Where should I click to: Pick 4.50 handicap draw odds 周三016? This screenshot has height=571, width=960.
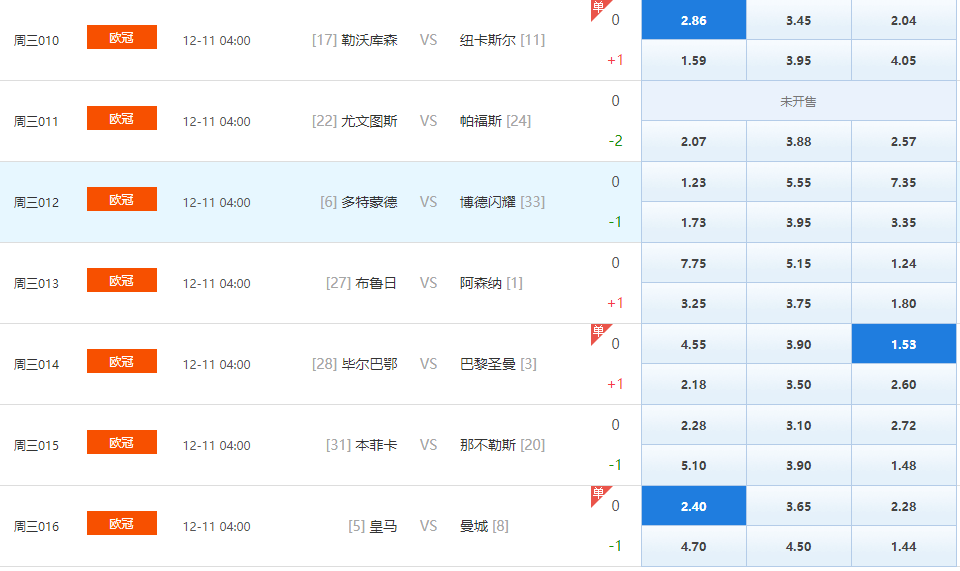click(798, 547)
